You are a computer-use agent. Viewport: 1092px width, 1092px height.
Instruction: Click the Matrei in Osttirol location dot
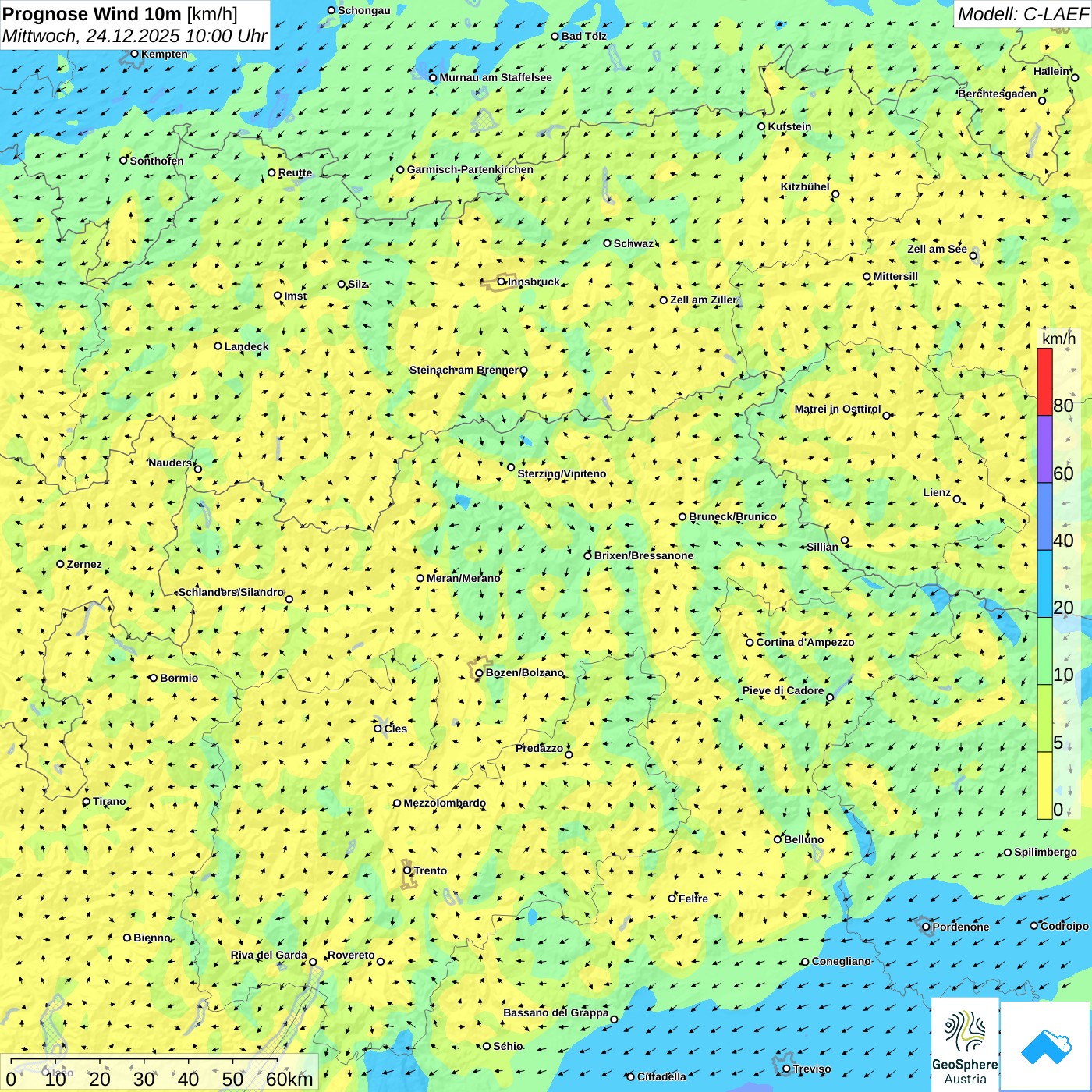pos(886,416)
